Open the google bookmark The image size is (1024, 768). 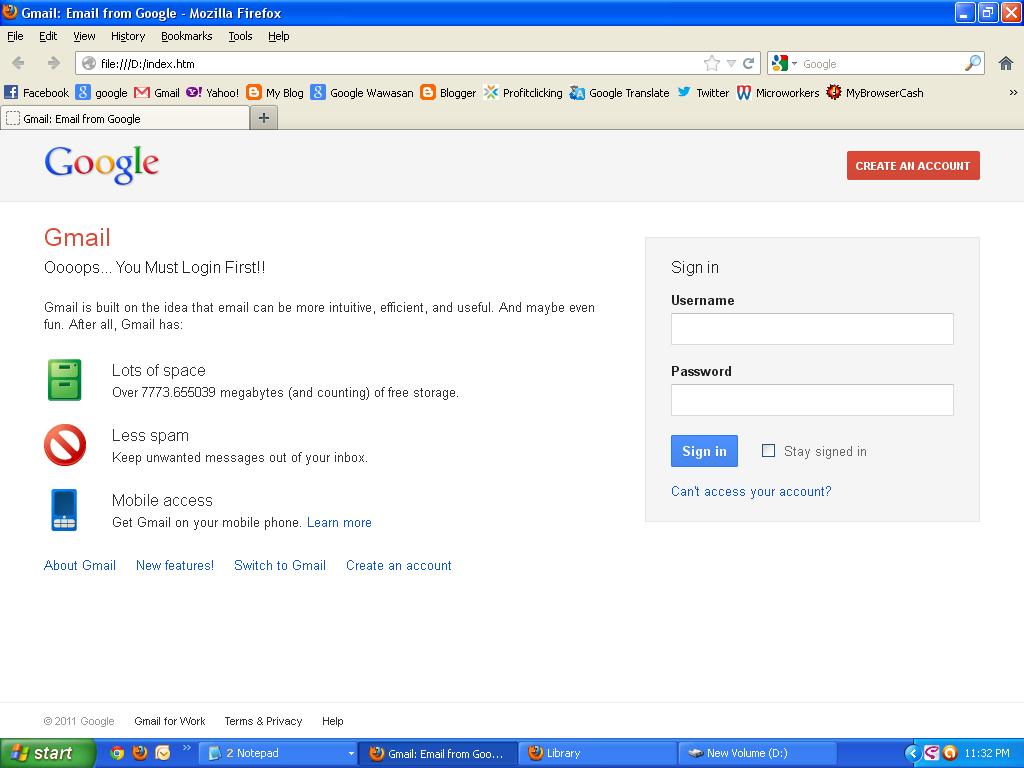pyautogui.click(x=101, y=93)
